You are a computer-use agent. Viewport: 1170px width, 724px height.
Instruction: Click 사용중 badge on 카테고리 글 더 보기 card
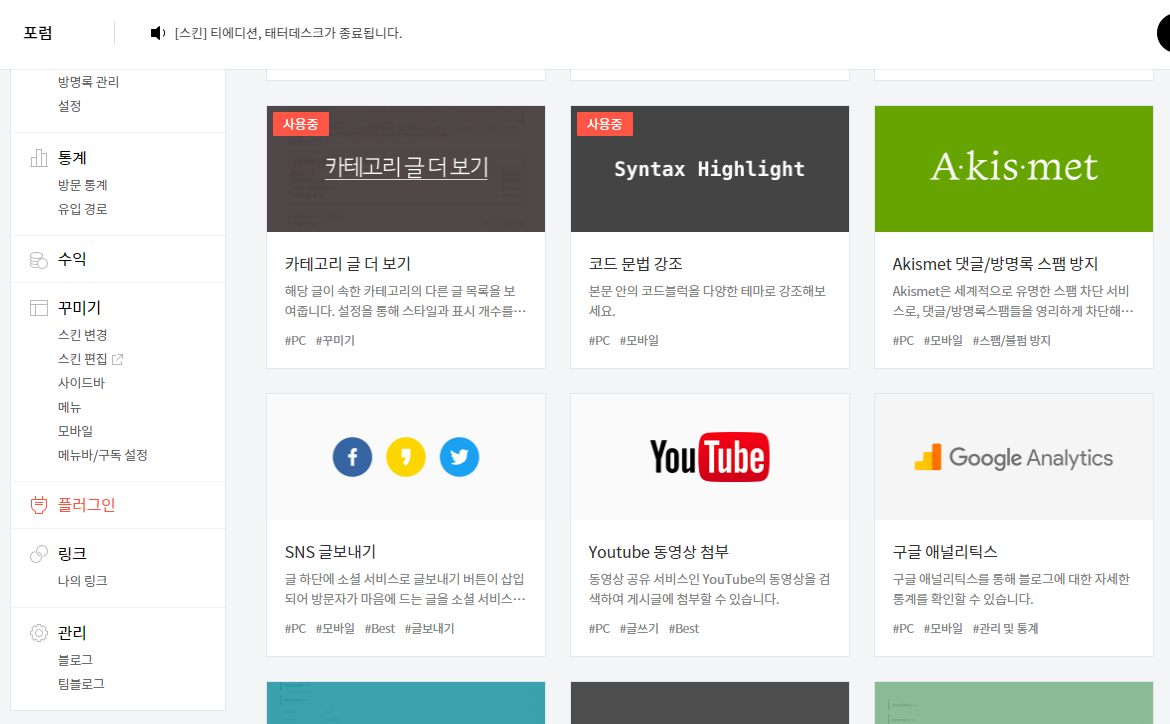[x=301, y=124]
